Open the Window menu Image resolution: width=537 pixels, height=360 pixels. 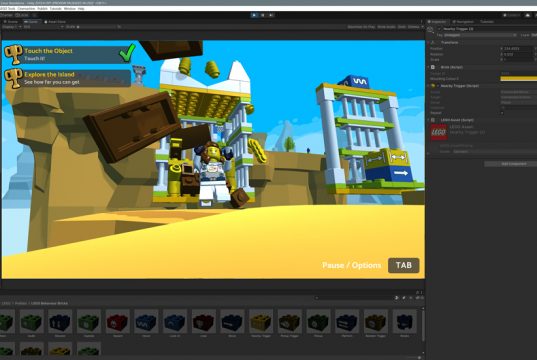point(70,9)
